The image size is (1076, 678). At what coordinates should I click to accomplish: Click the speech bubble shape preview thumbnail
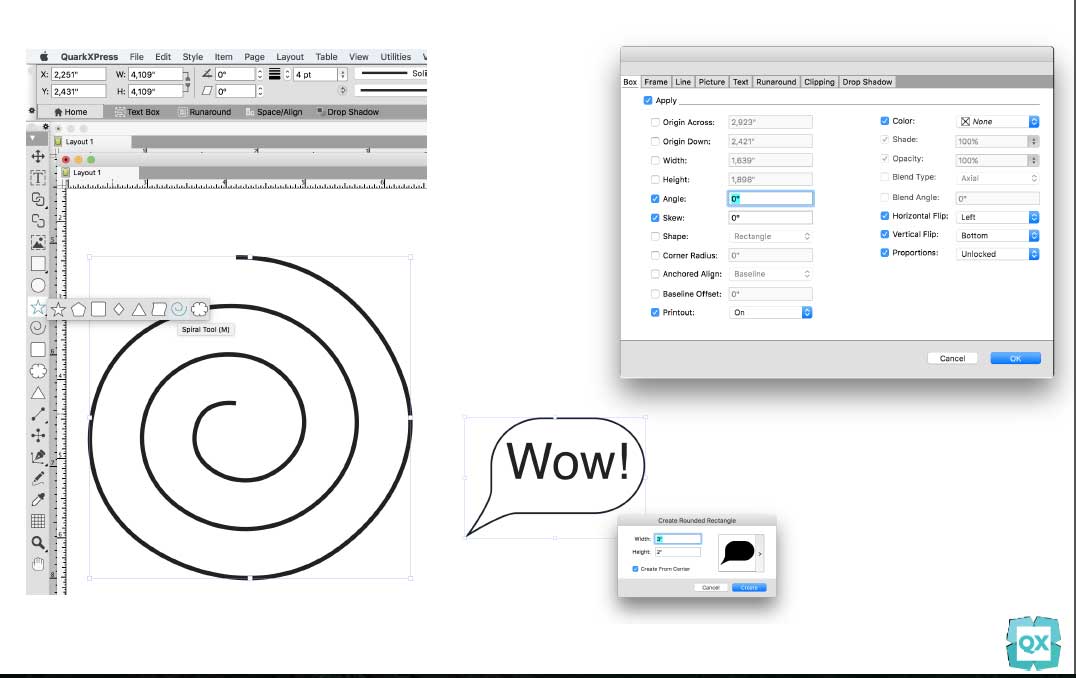737,552
